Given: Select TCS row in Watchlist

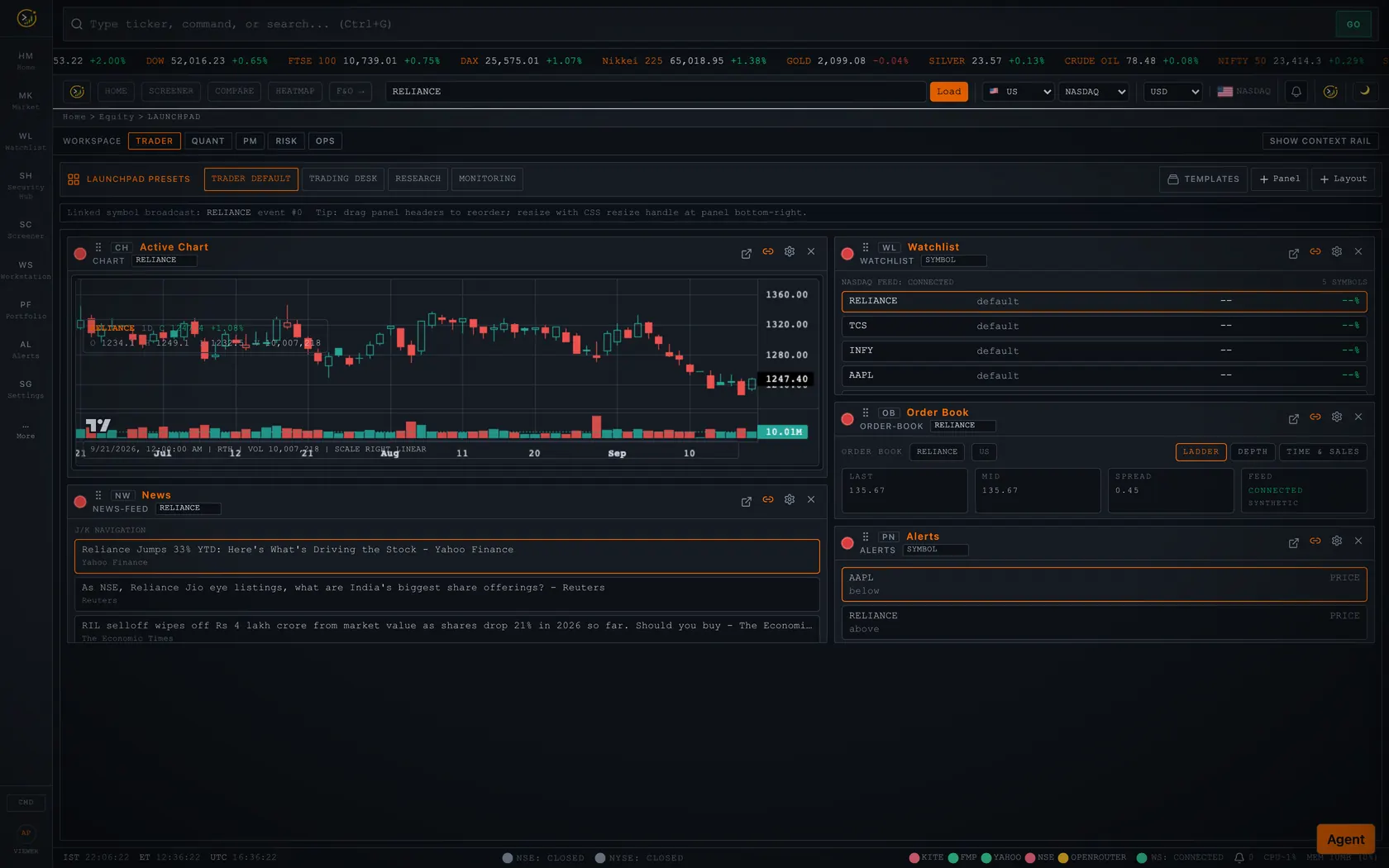Looking at the screenshot, I should [1104, 326].
